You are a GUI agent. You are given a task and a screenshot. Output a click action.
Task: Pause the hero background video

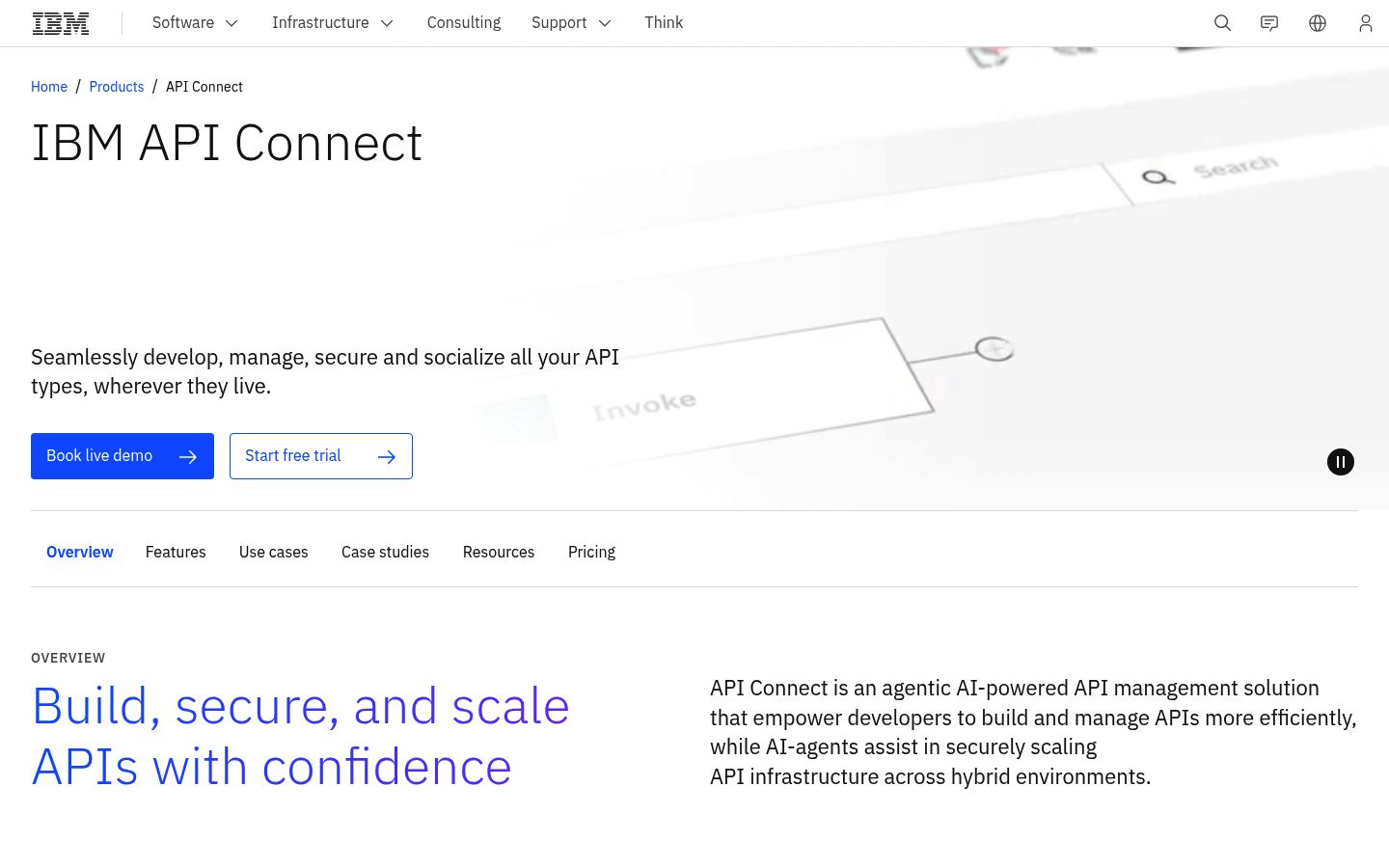click(x=1341, y=462)
